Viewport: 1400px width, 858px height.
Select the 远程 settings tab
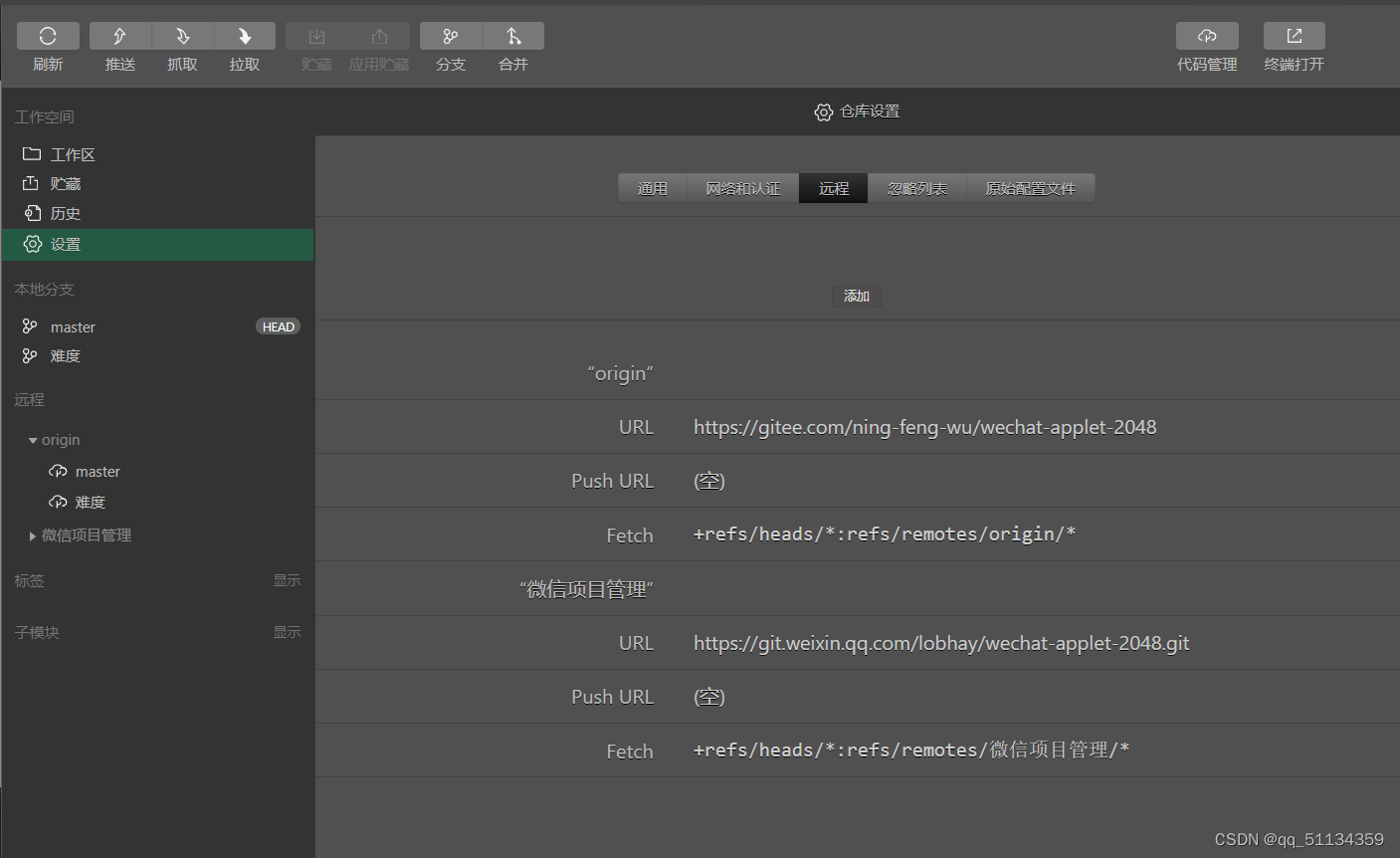[x=834, y=188]
